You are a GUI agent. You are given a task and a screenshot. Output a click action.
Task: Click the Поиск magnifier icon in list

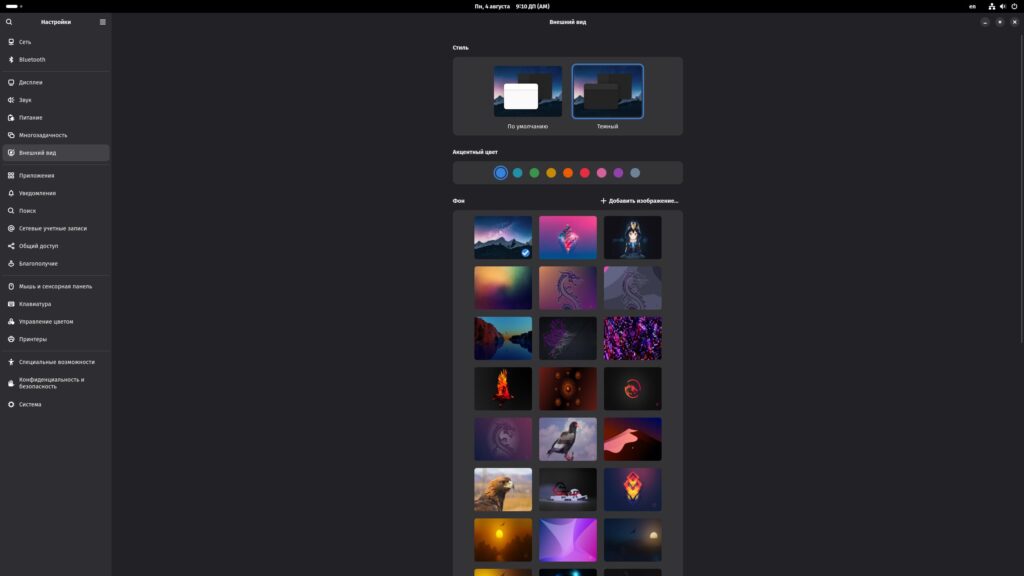pos(11,211)
